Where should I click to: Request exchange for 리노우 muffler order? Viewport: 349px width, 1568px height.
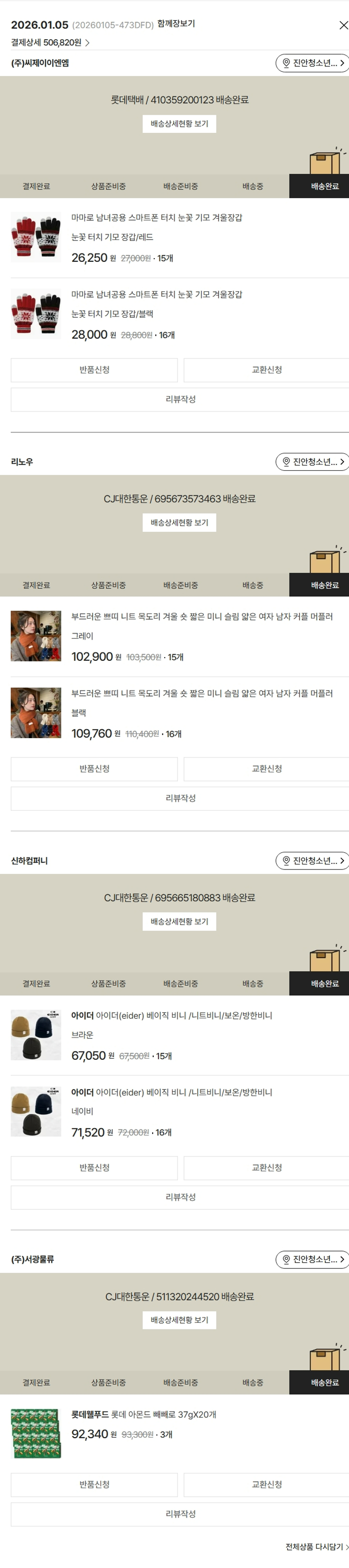266,769
